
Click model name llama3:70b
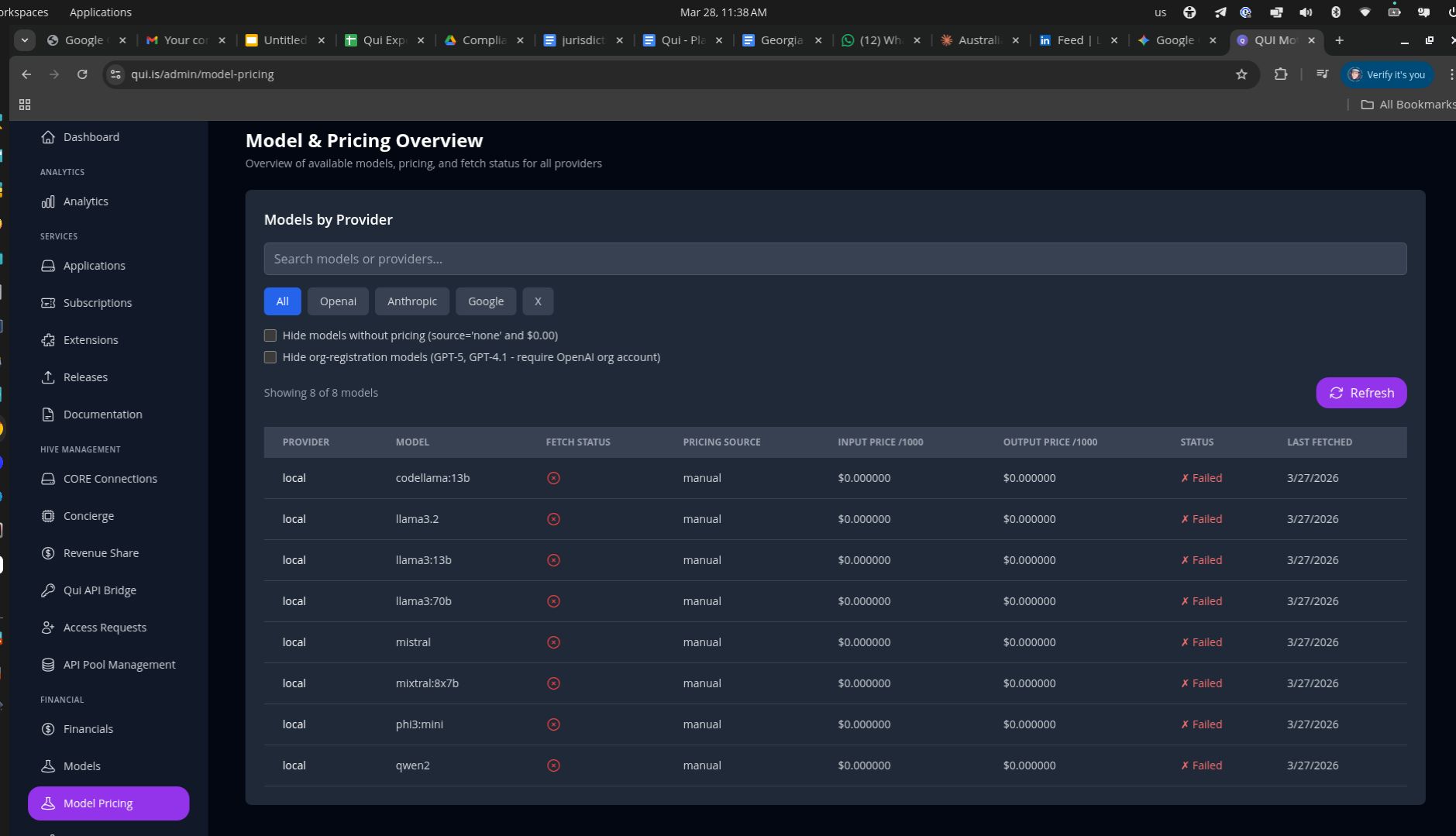423,601
